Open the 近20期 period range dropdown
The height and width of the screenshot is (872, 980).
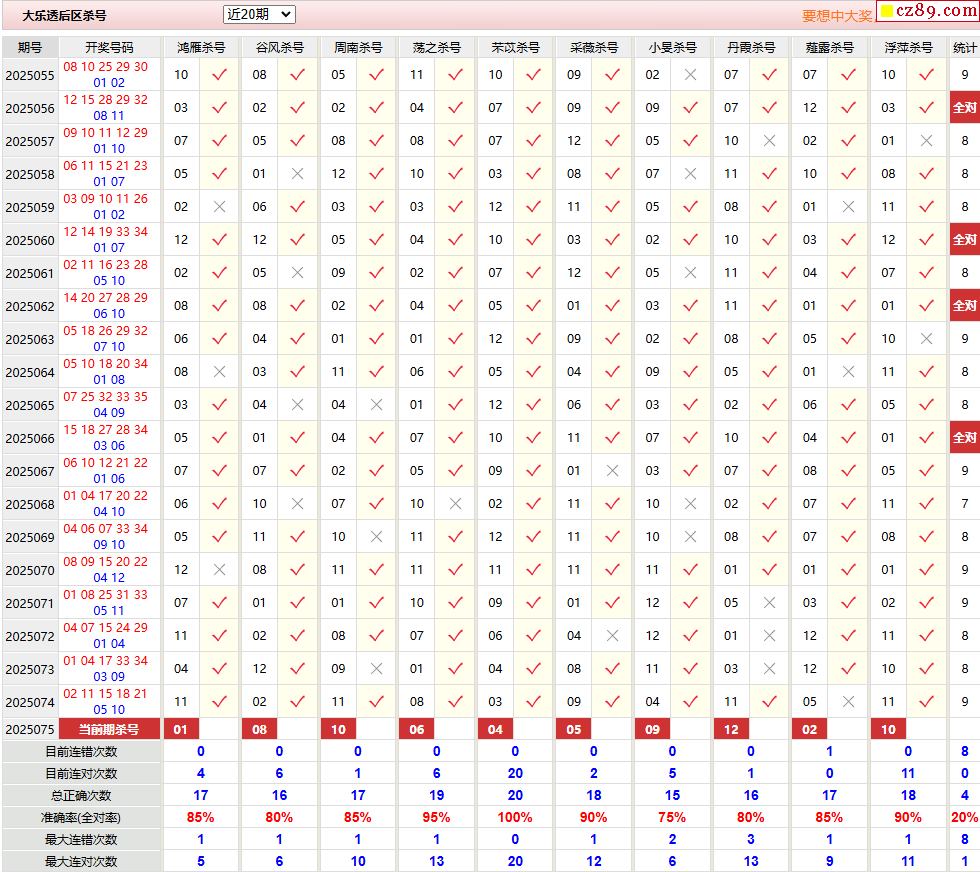click(259, 14)
